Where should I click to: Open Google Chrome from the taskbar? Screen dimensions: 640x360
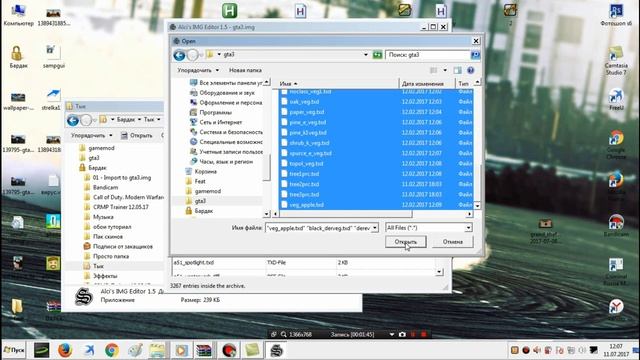[112, 350]
